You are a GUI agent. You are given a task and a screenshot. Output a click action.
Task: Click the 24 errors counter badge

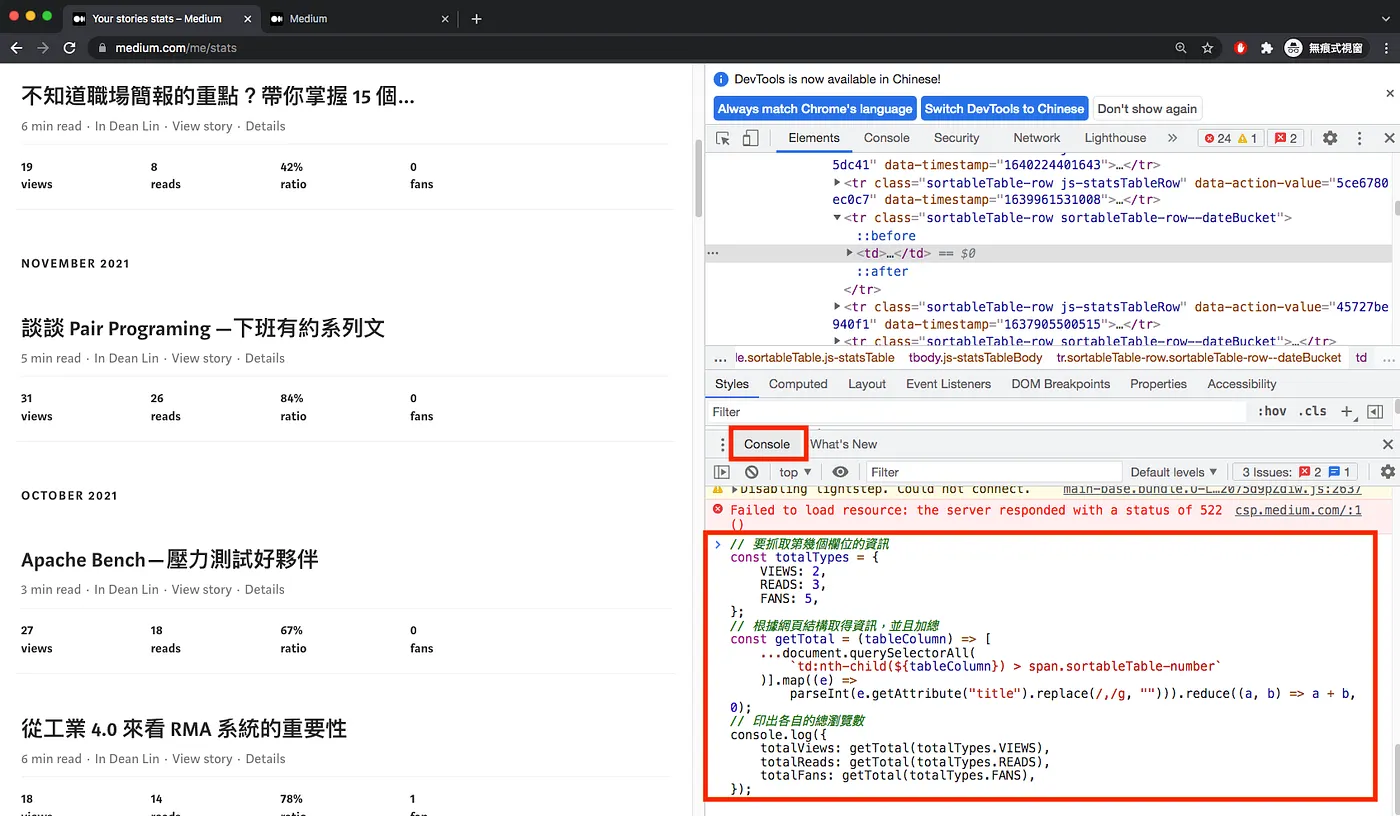pos(1217,138)
